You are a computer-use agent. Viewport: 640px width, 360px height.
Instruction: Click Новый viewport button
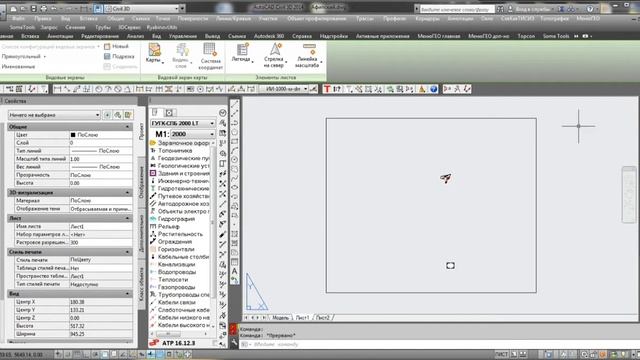click(116, 47)
